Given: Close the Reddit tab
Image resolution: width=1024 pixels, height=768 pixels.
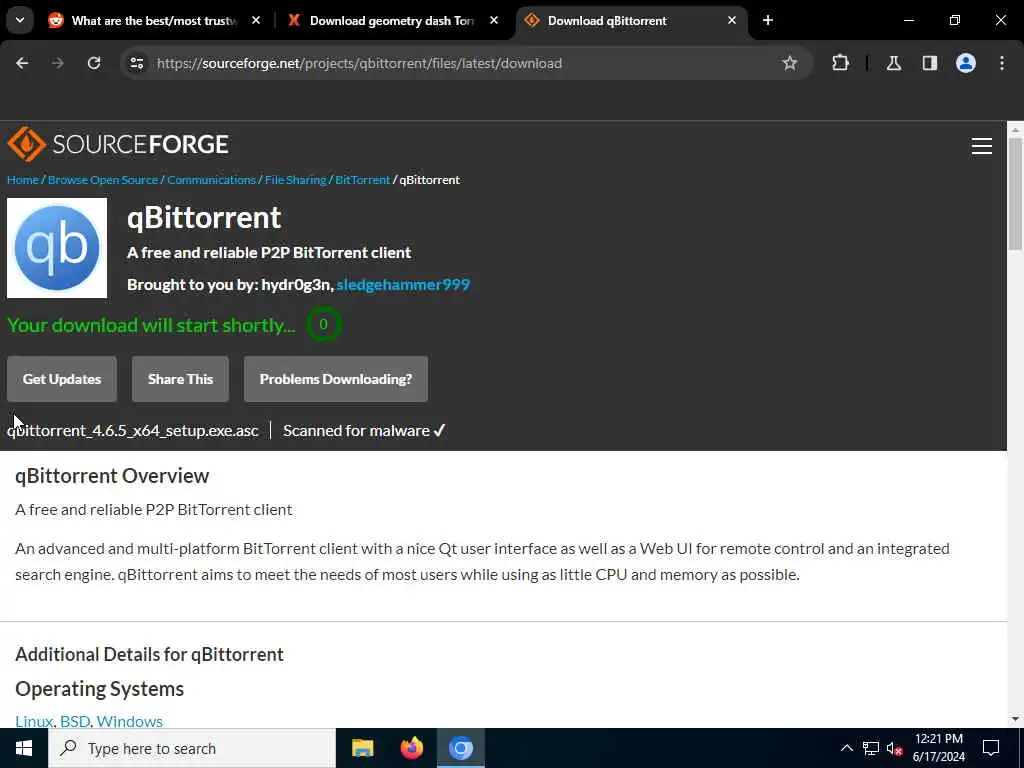Looking at the screenshot, I should (x=256, y=20).
